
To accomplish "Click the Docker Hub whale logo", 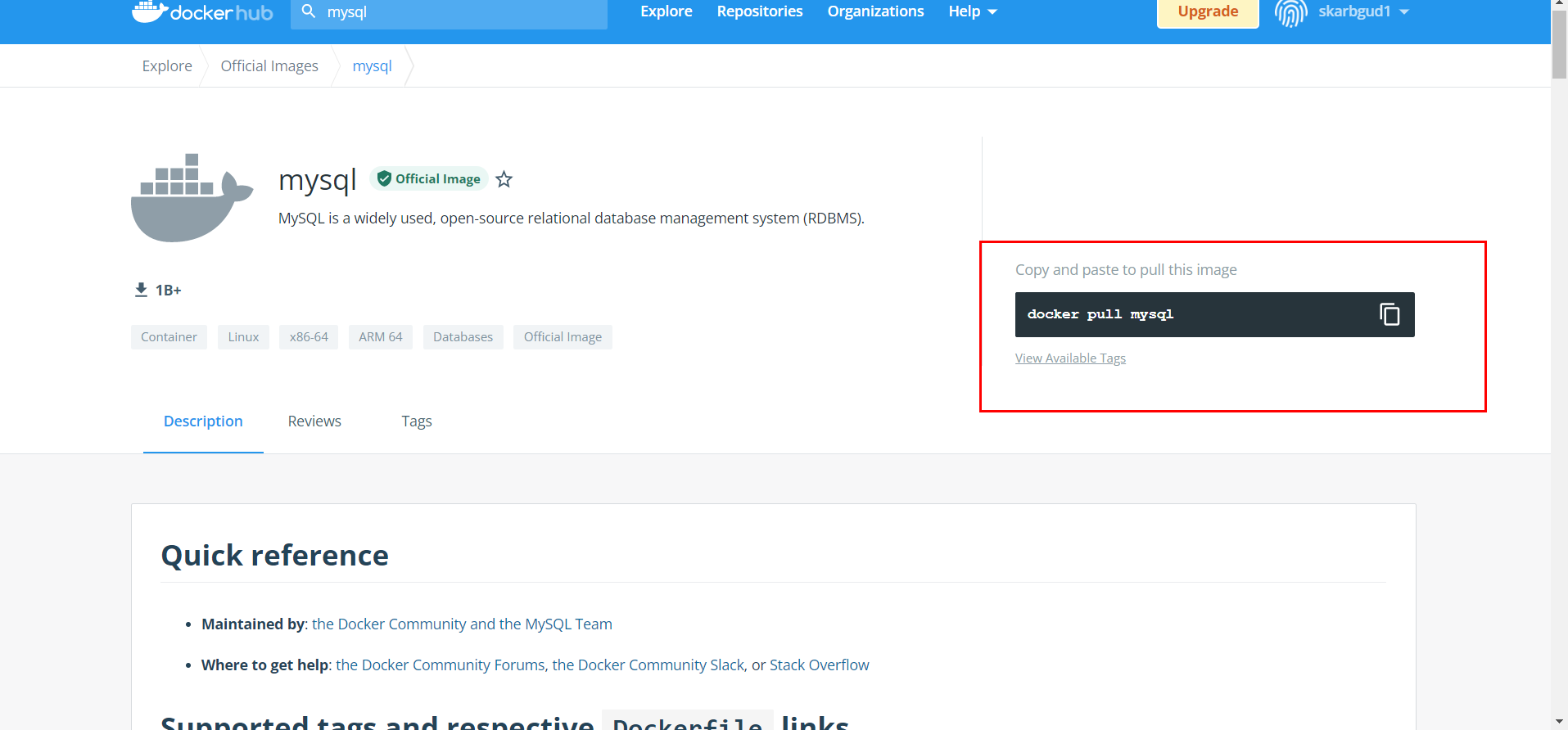I will 202,11.
